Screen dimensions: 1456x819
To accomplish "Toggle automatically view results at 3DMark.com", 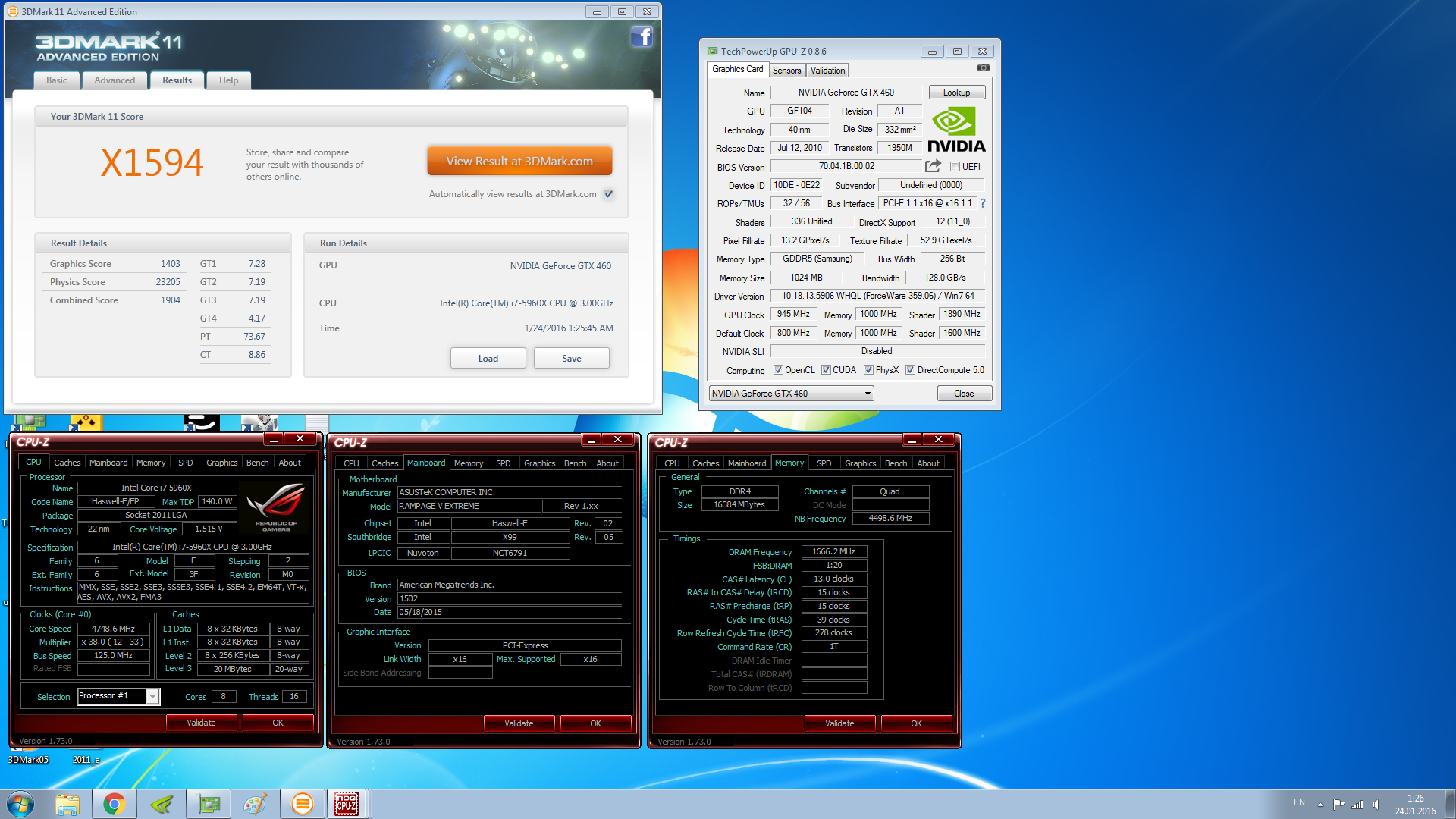I will tap(608, 194).
